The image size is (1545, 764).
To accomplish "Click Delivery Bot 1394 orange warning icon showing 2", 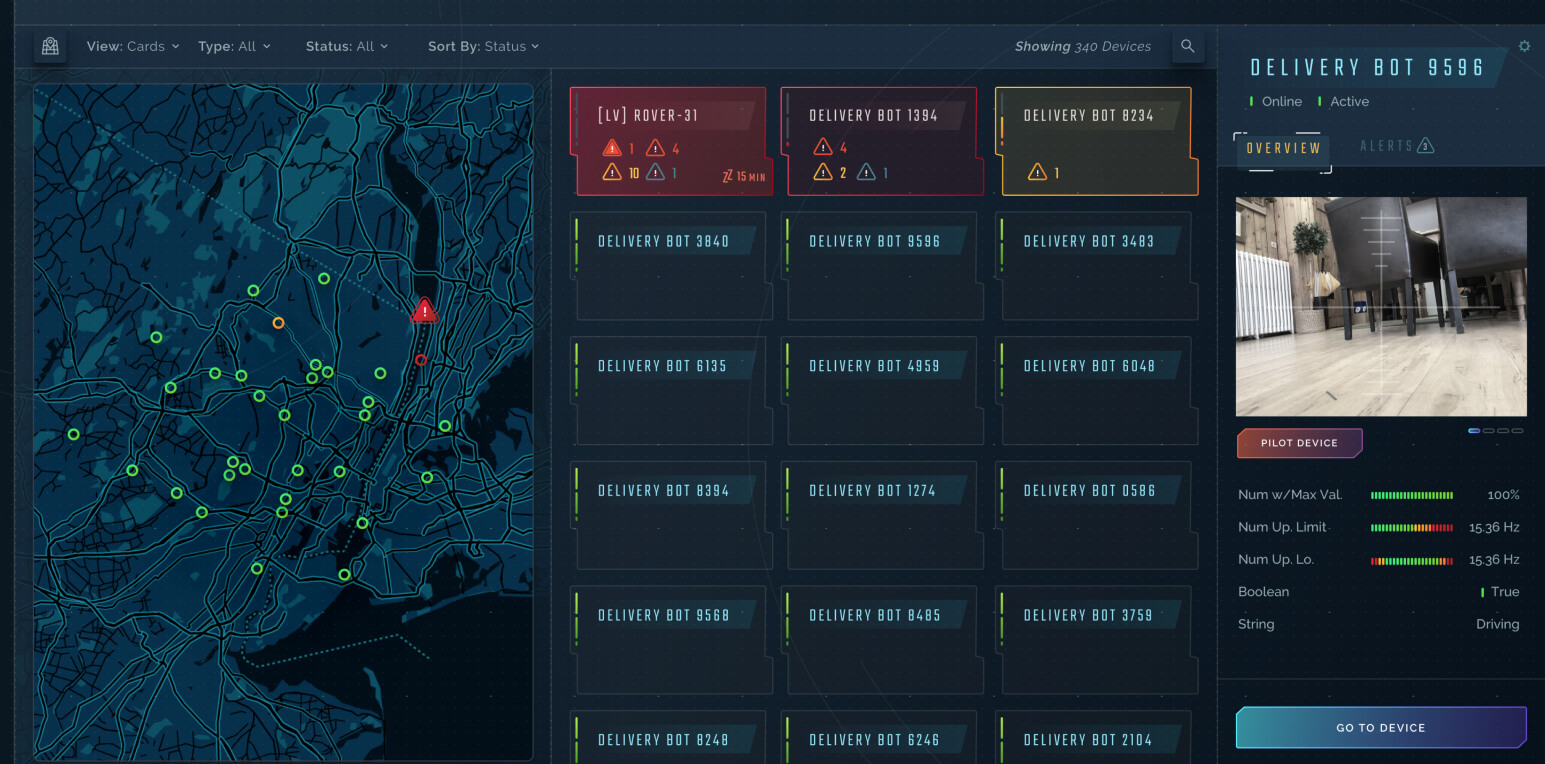I will tap(823, 173).
